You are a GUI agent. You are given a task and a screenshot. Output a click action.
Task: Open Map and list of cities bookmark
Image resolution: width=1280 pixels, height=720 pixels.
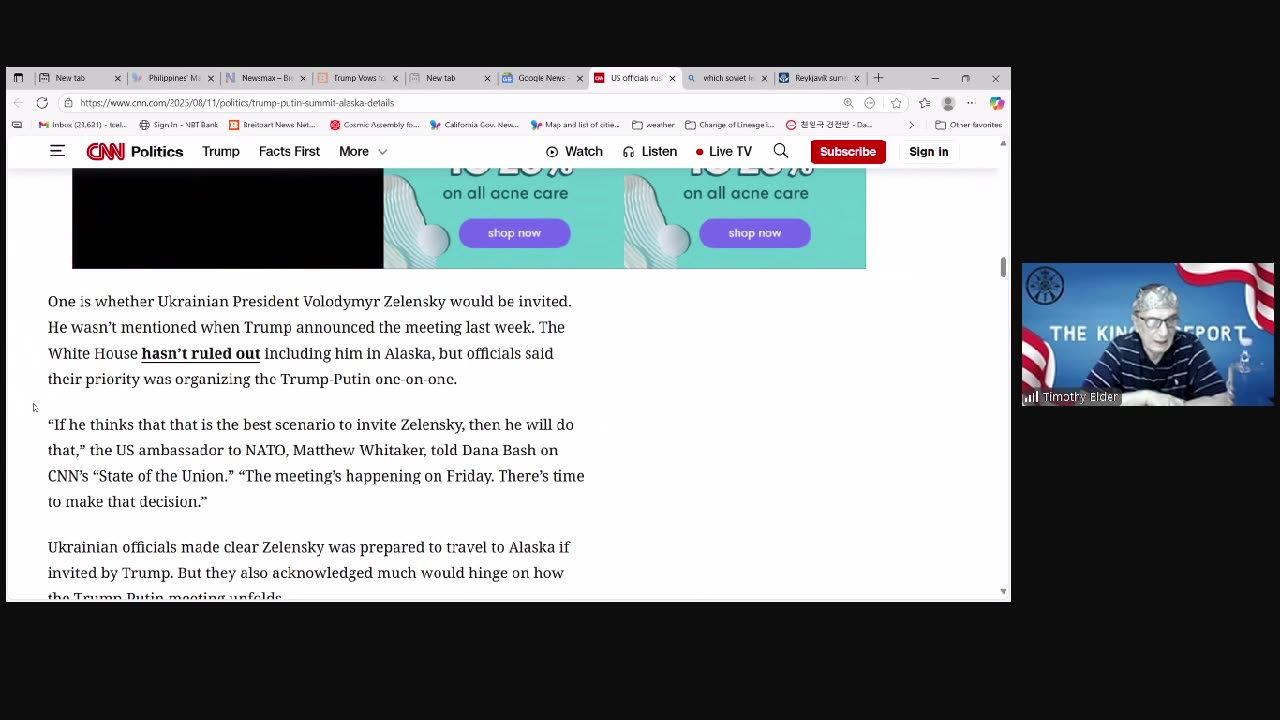pos(575,125)
